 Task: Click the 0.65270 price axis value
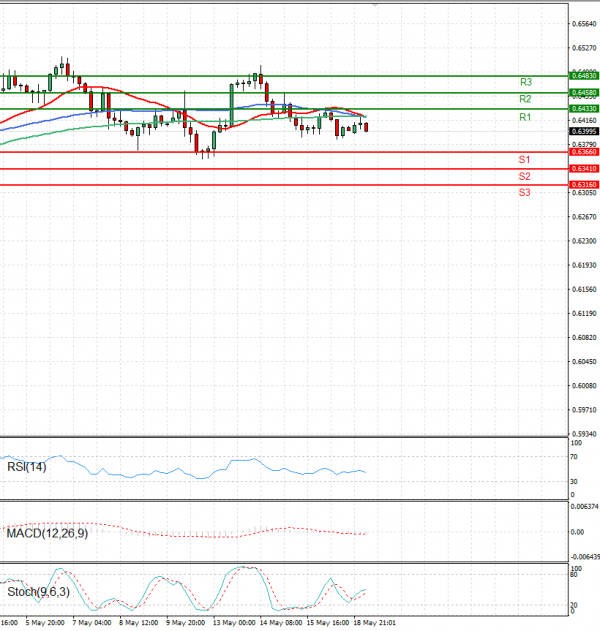click(584, 48)
